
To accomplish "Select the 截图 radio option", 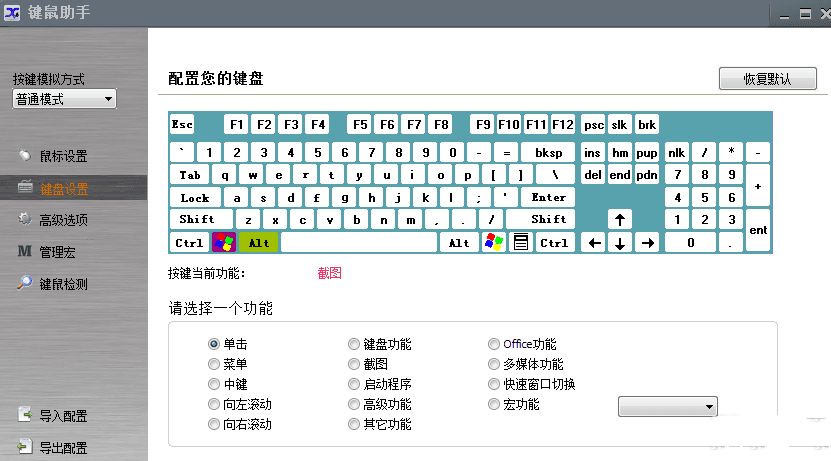I will click(x=354, y=364).
